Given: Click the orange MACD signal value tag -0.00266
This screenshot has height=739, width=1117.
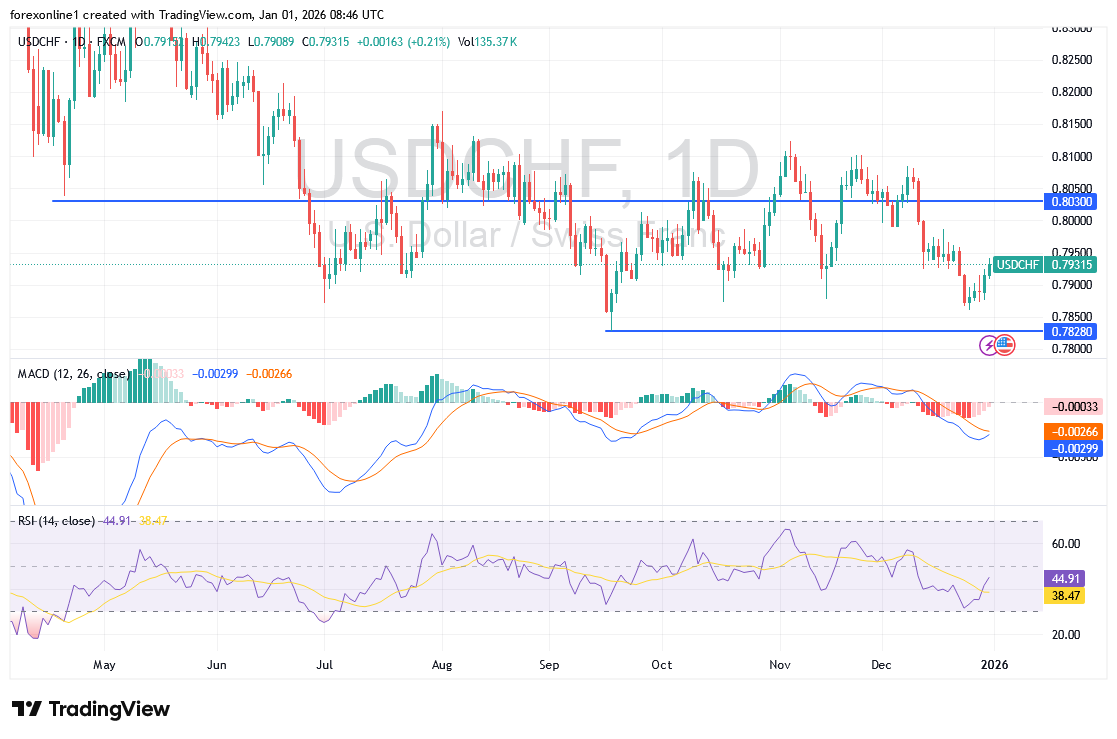Looking at the screenshot, I should coord(1071,432).
